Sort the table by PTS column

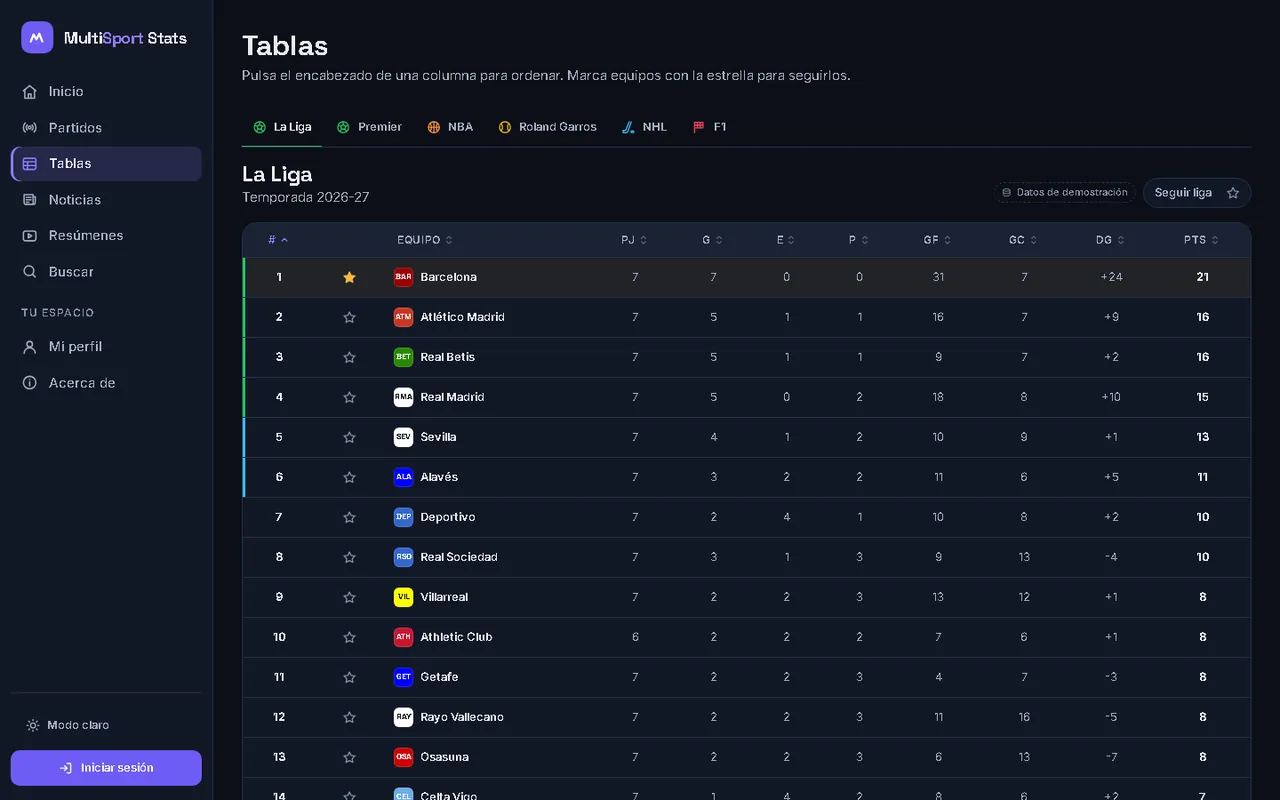pos(1201,240)
